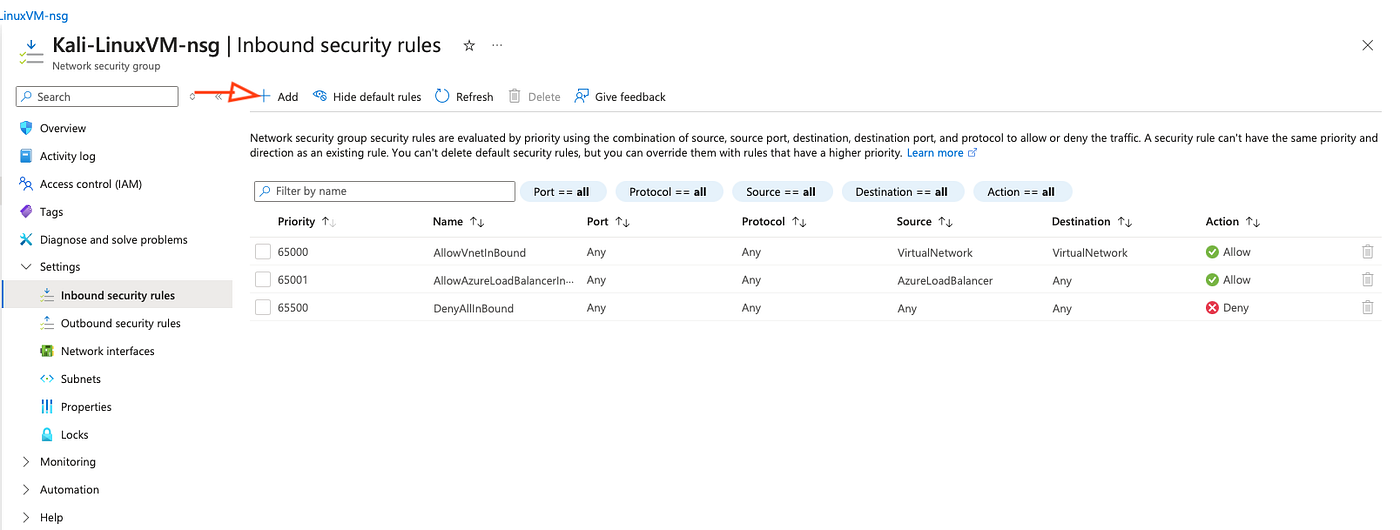
Task: Open Overview in the sidebar
Action: pos(63,128)
